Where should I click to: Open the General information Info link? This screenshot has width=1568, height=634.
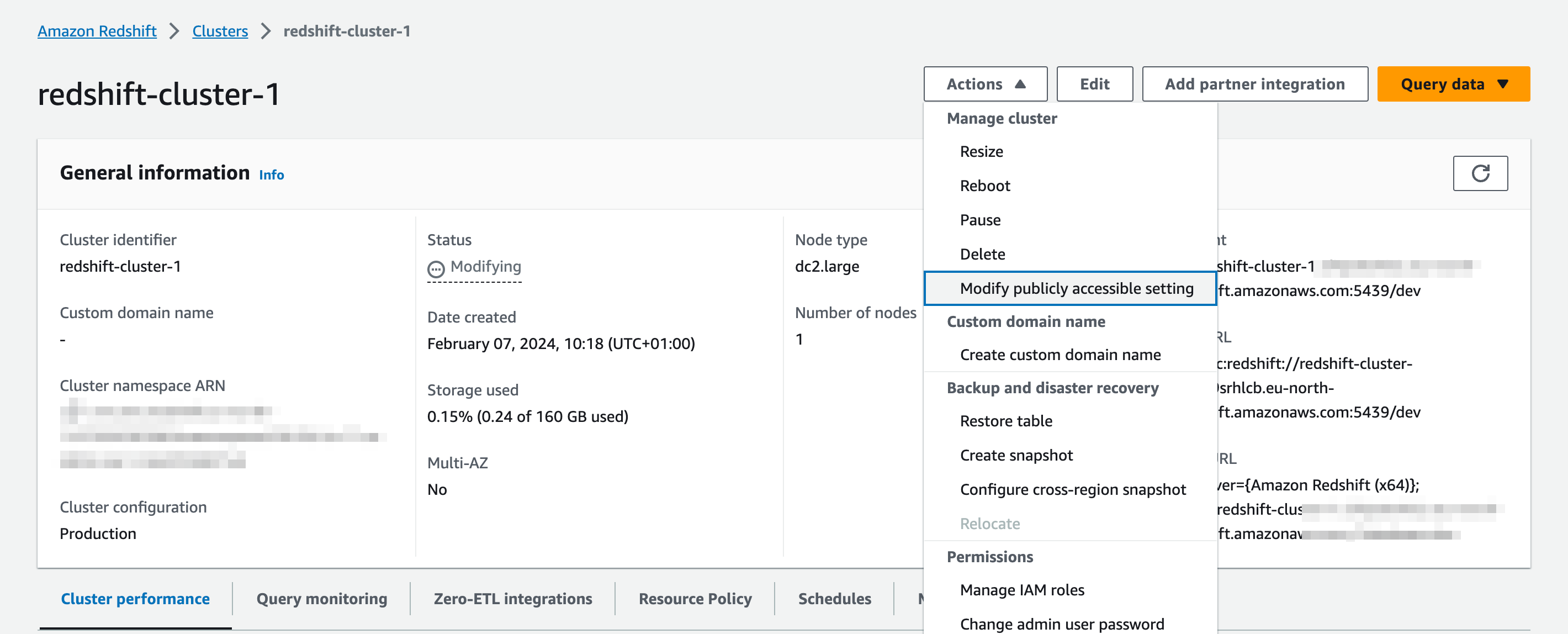272,175
